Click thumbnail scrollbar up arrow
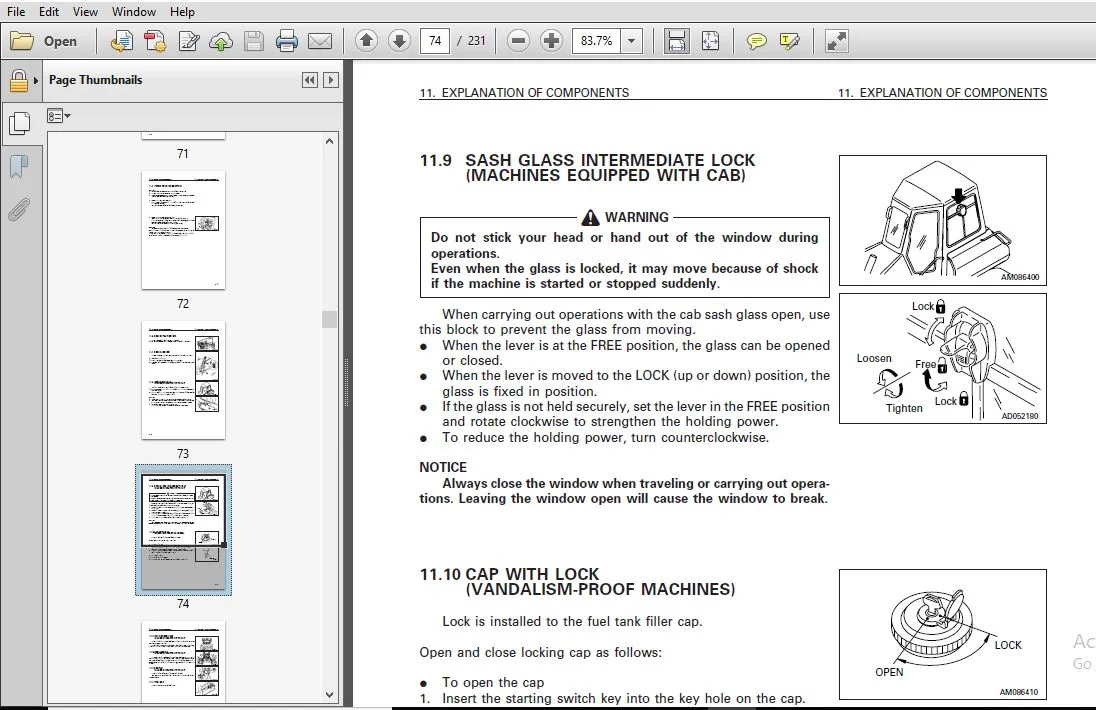Screen dimensions: 1096x710 [x=330, y=141]
